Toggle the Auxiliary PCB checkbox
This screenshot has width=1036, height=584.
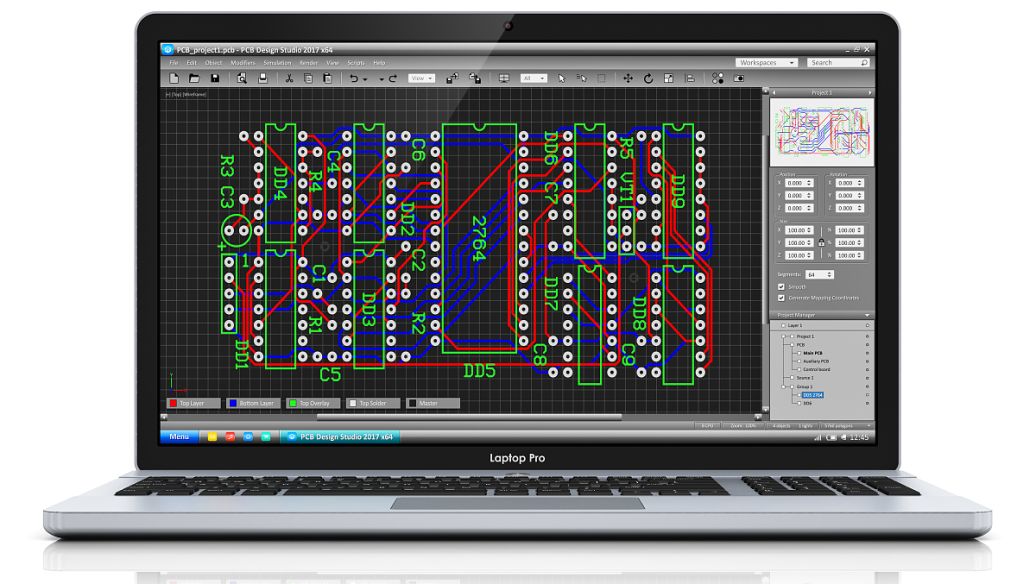pos(799,361)
